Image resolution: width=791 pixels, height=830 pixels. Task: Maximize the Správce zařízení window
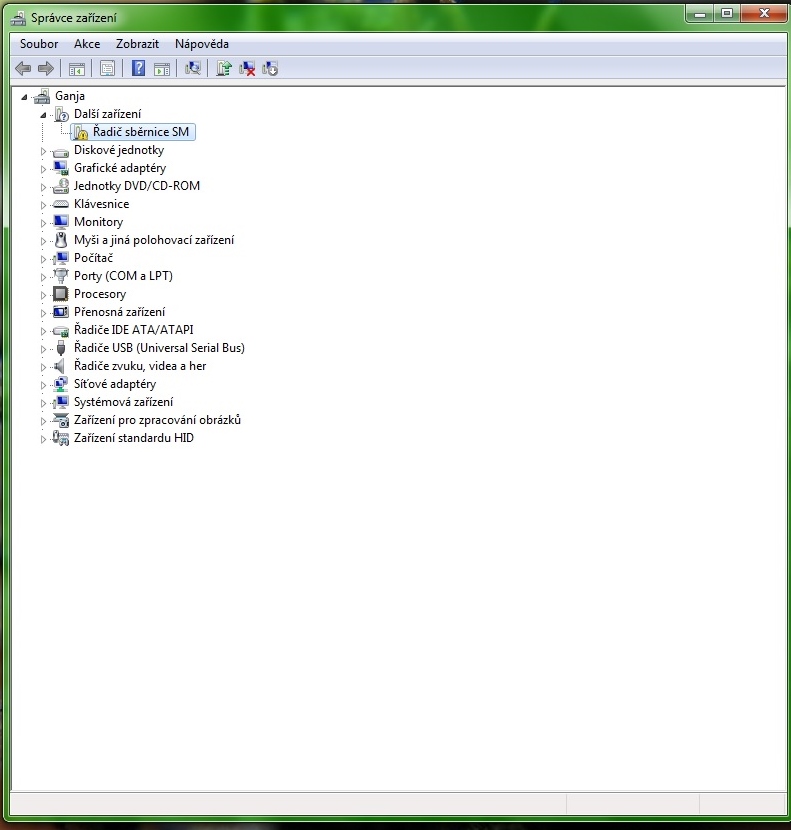(x=727, y=14)
